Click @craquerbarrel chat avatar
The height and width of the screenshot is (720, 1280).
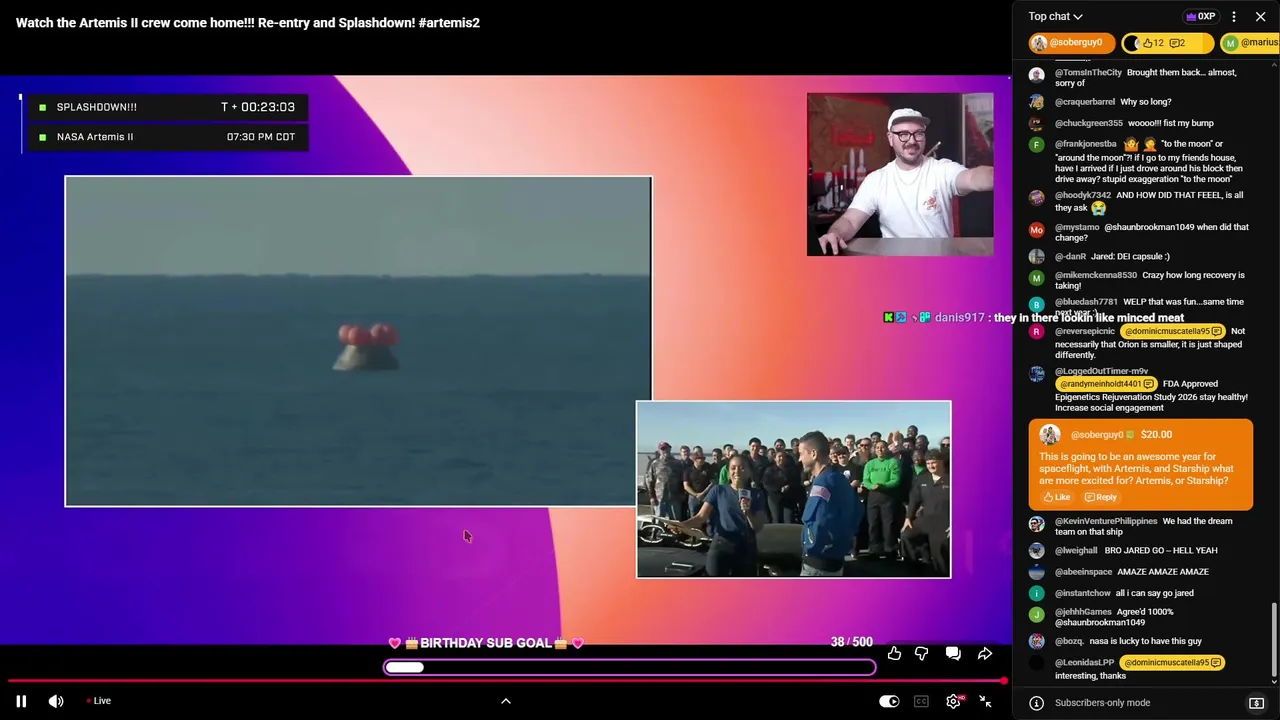pyautogui.click(x=1037, y=102)
